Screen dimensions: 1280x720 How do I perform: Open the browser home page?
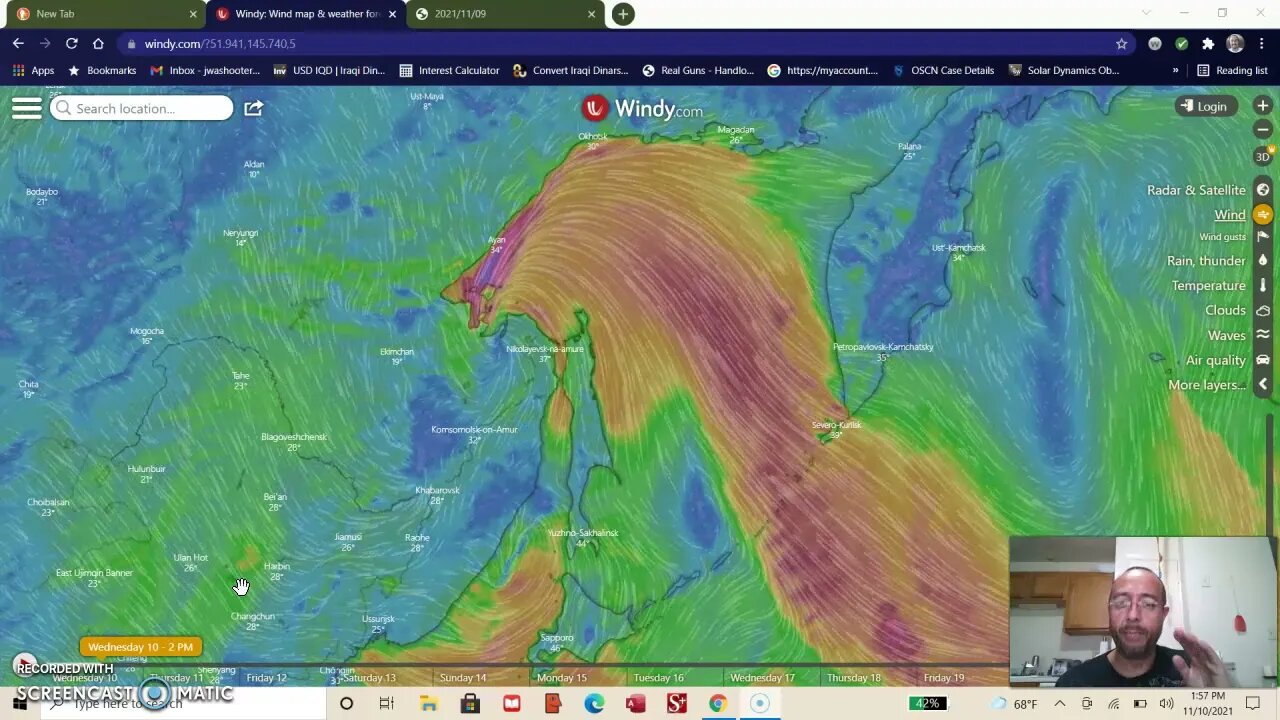click(98, 43)
